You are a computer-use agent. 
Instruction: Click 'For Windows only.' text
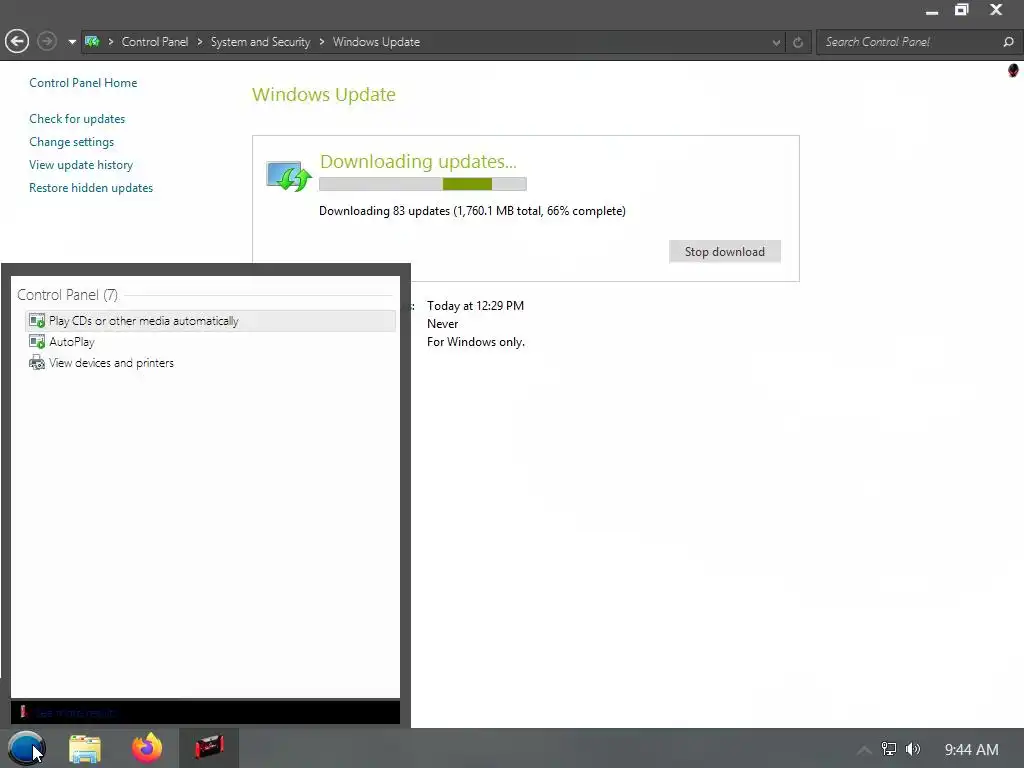[476, 342]
